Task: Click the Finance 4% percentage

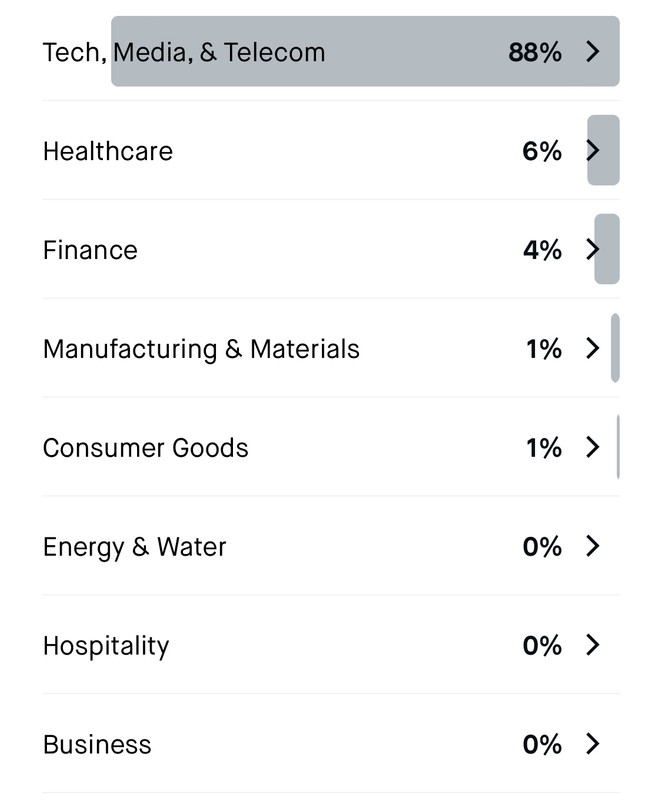Action: tap(542, 250)
